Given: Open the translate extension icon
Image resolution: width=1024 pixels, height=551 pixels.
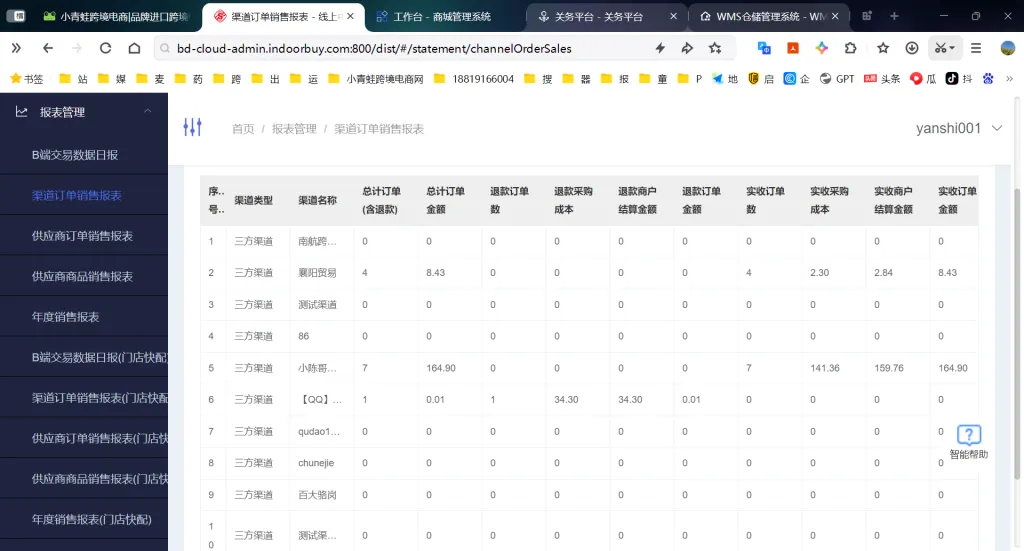Looking at the screenshot, I should click(x=764, y=48).
